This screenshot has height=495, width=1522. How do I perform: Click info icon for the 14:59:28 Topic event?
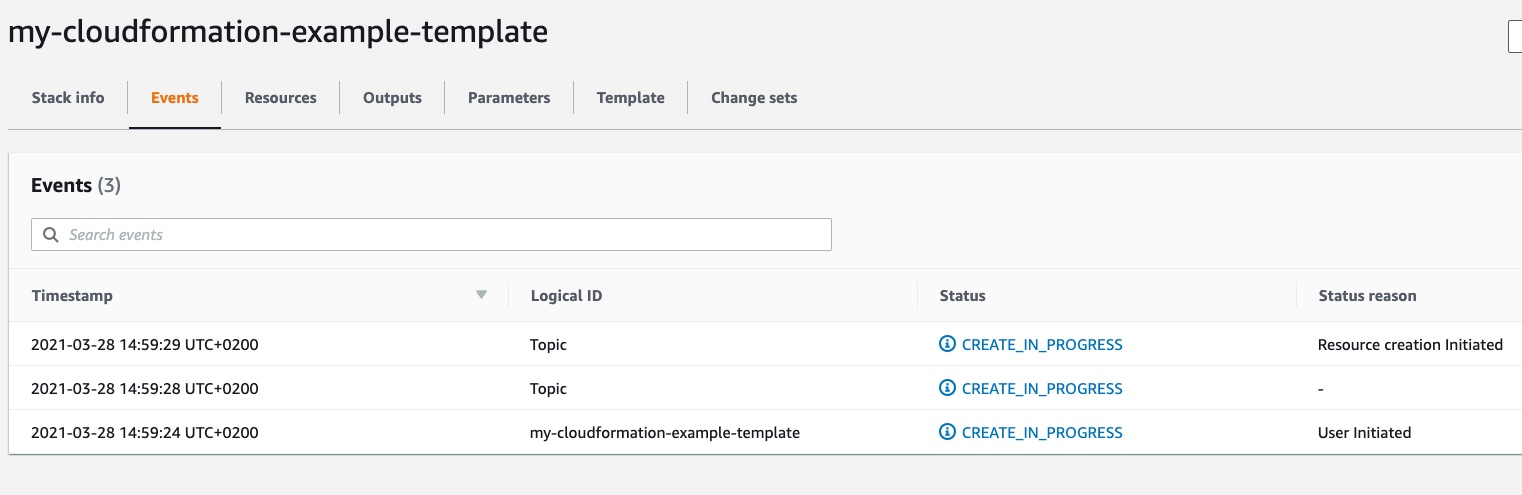(947, 389)
